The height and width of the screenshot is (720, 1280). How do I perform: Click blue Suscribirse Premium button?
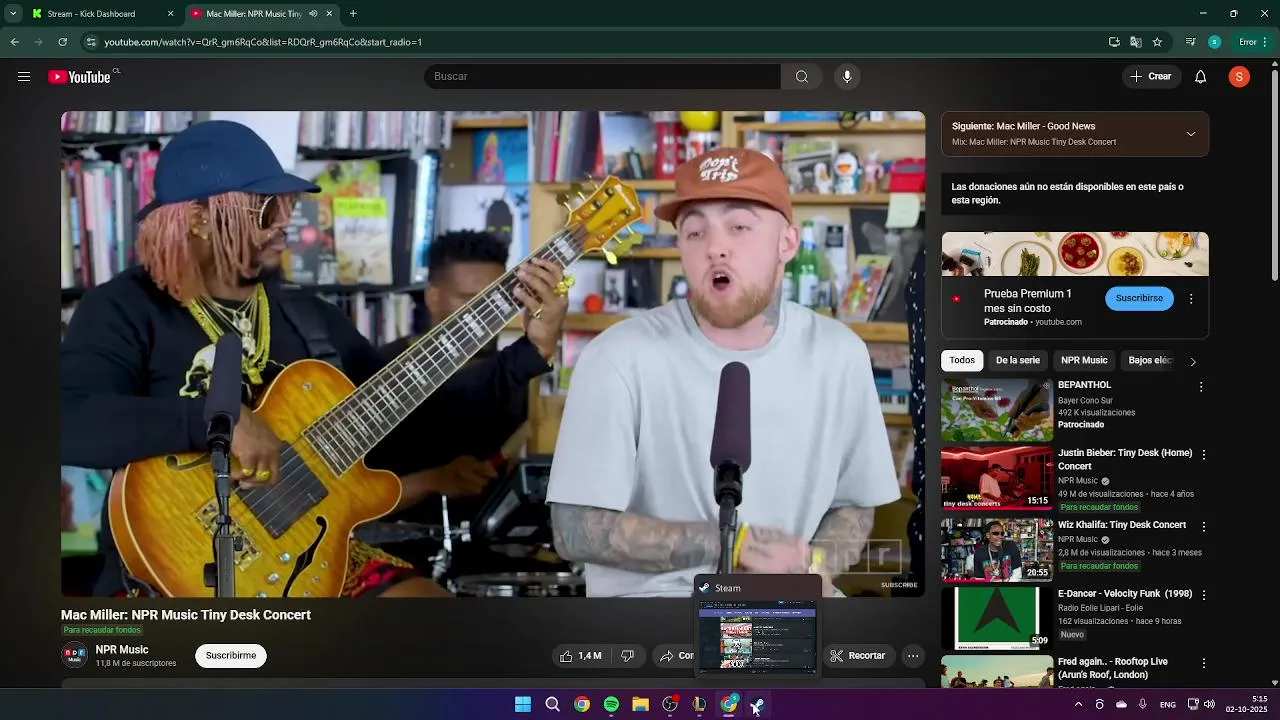(x=1139, y=298)
